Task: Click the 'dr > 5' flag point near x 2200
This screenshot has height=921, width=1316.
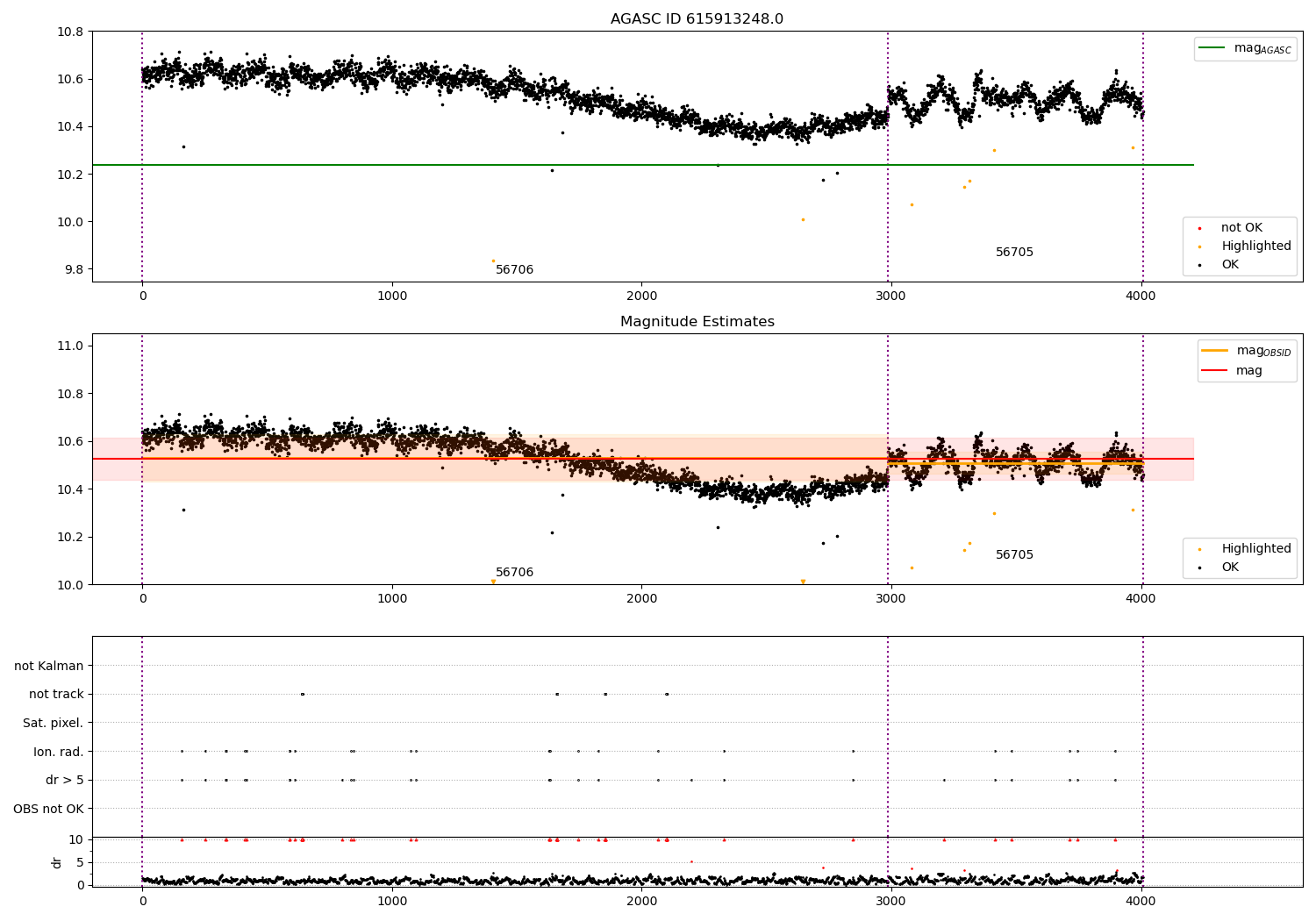Action: (691, 780)
